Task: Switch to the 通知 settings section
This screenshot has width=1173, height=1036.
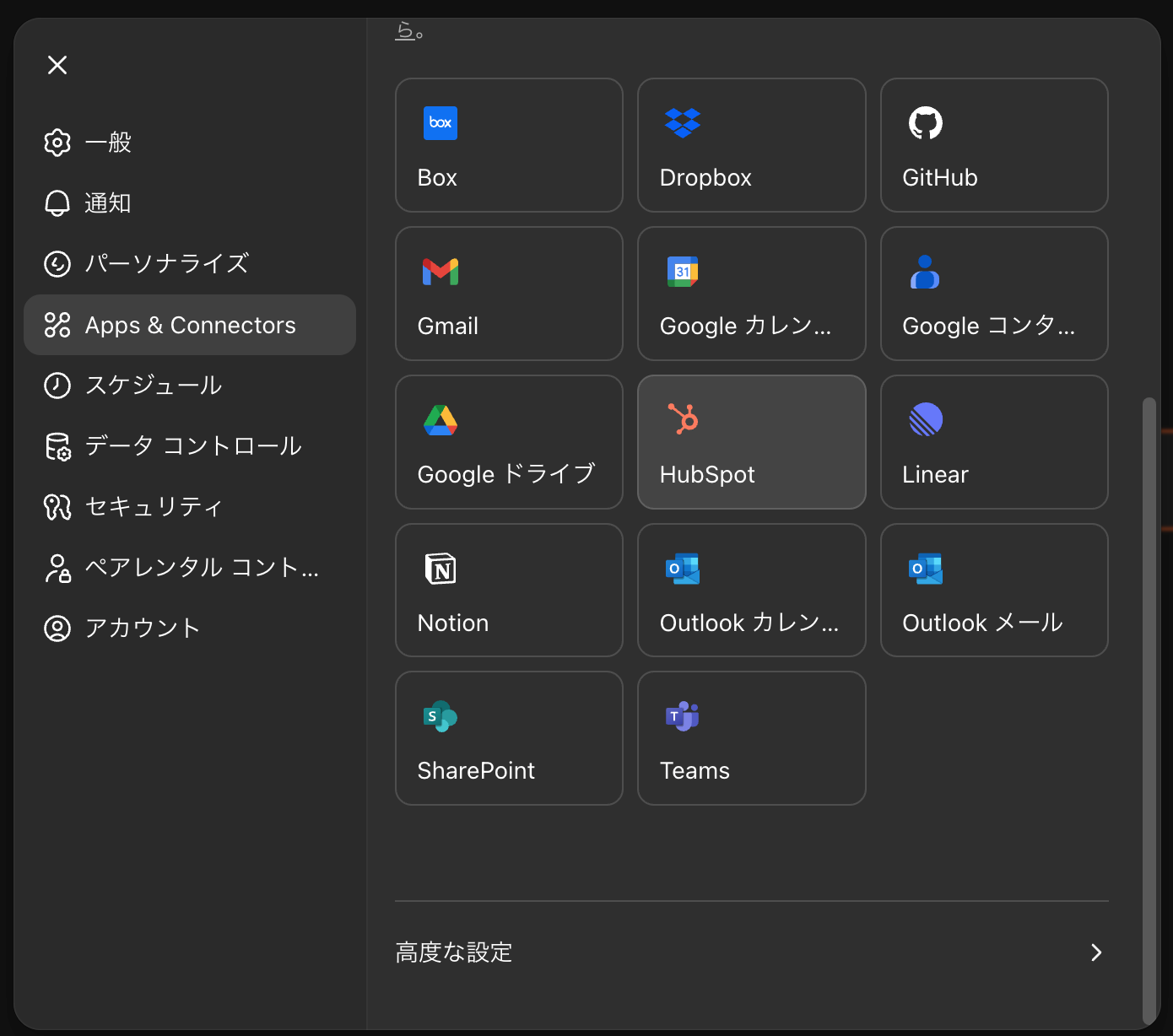Action: click(106, 203)
